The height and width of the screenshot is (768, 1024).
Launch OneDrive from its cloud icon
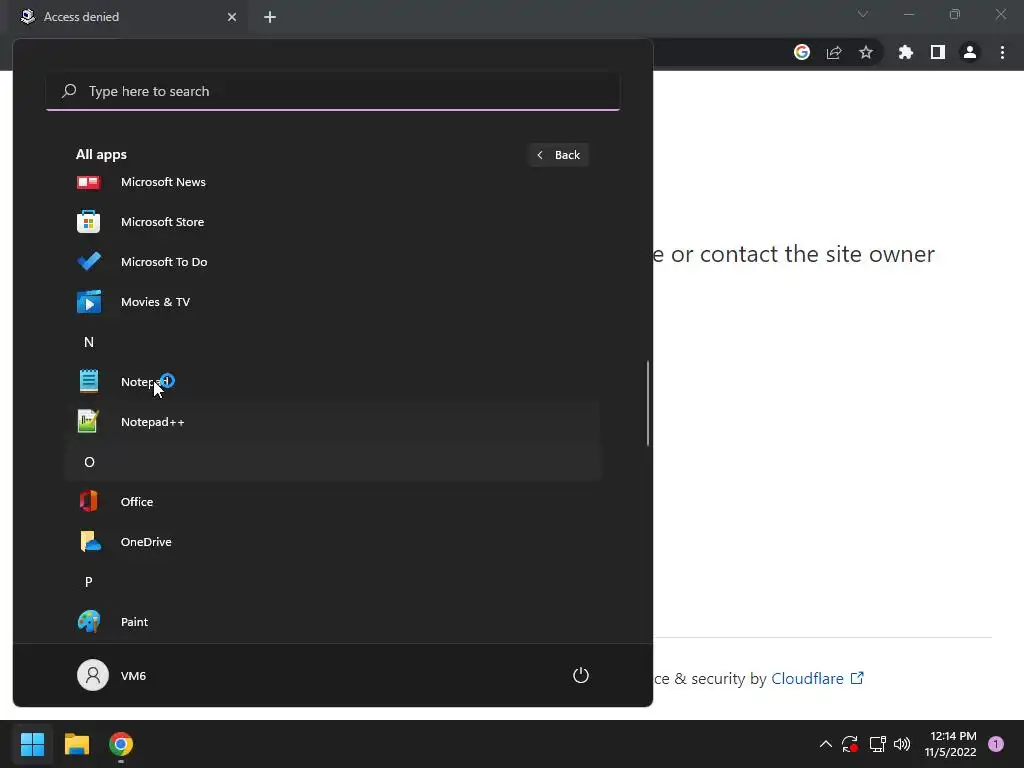pos(89,541)
